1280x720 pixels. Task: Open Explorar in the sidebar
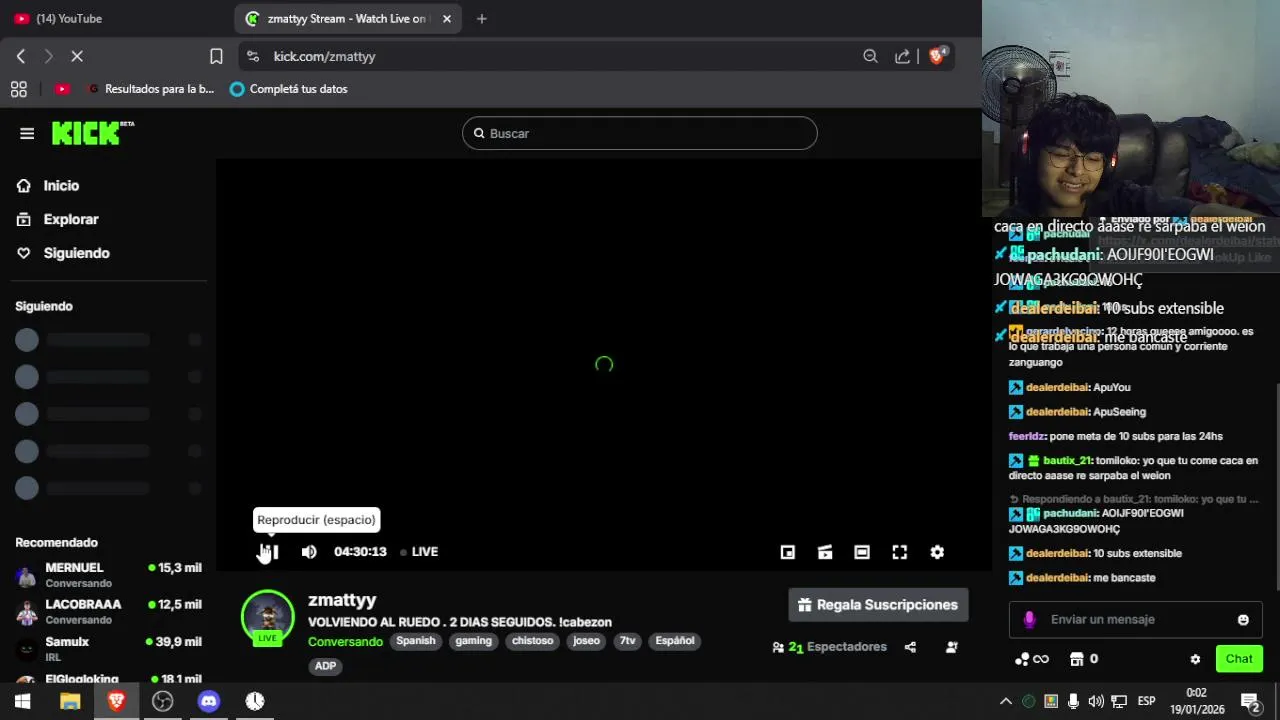click(x=57, y=219)
